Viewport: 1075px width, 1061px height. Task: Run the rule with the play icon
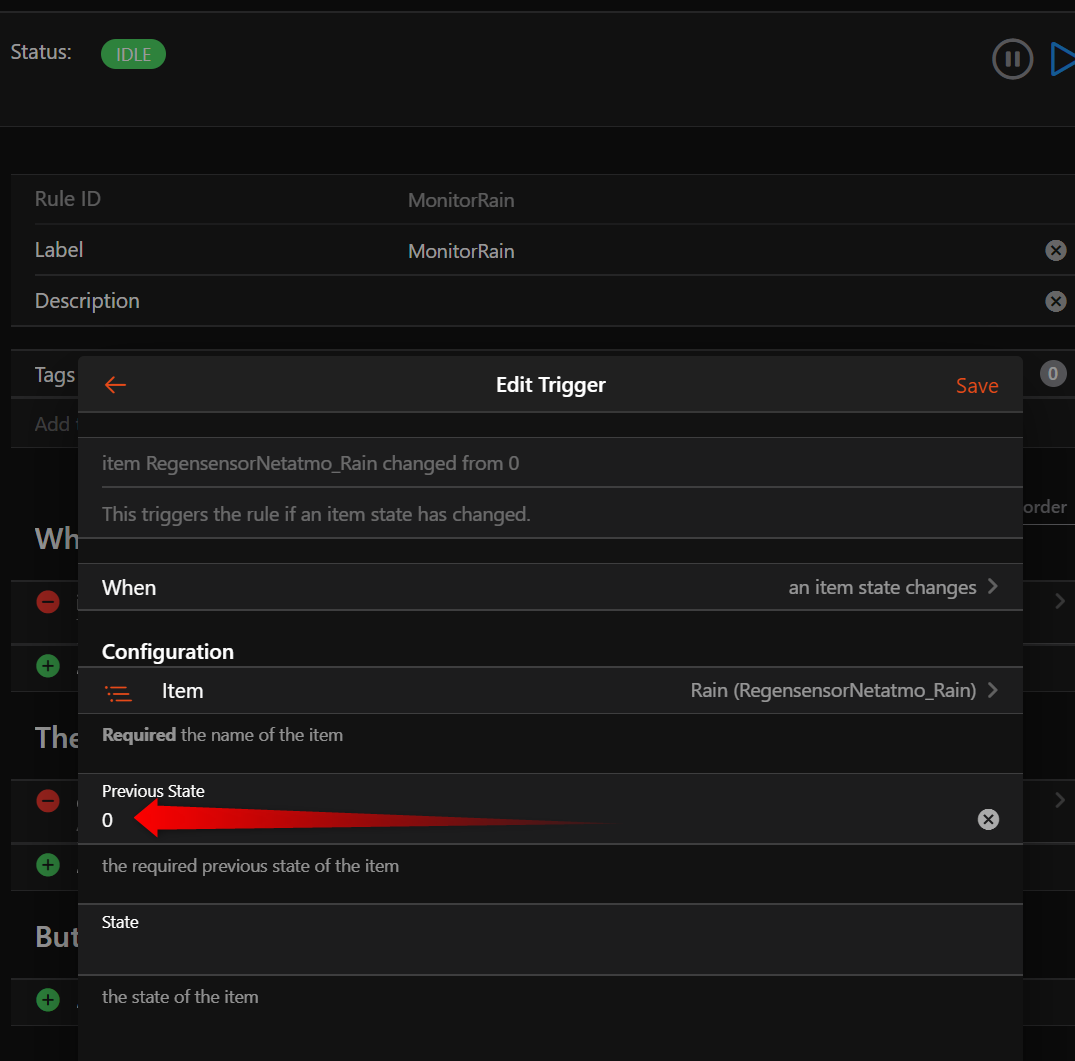[x=1062, y=59]
